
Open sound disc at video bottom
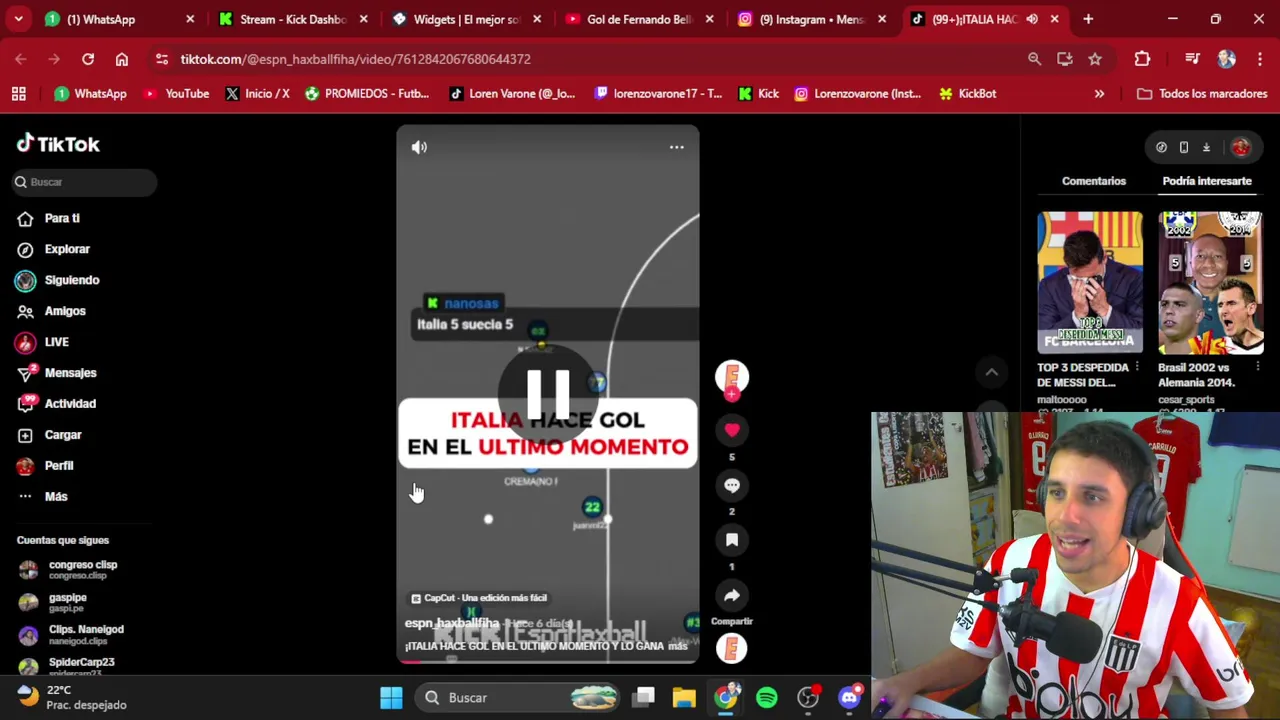732,648
